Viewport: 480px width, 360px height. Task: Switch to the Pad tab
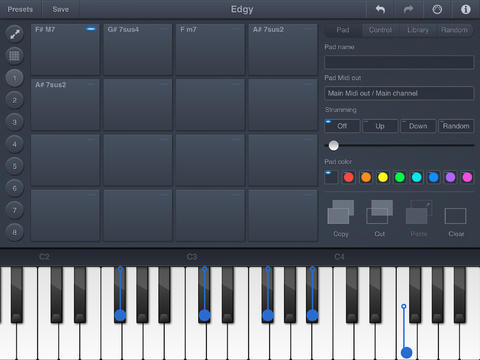point(343,30)
